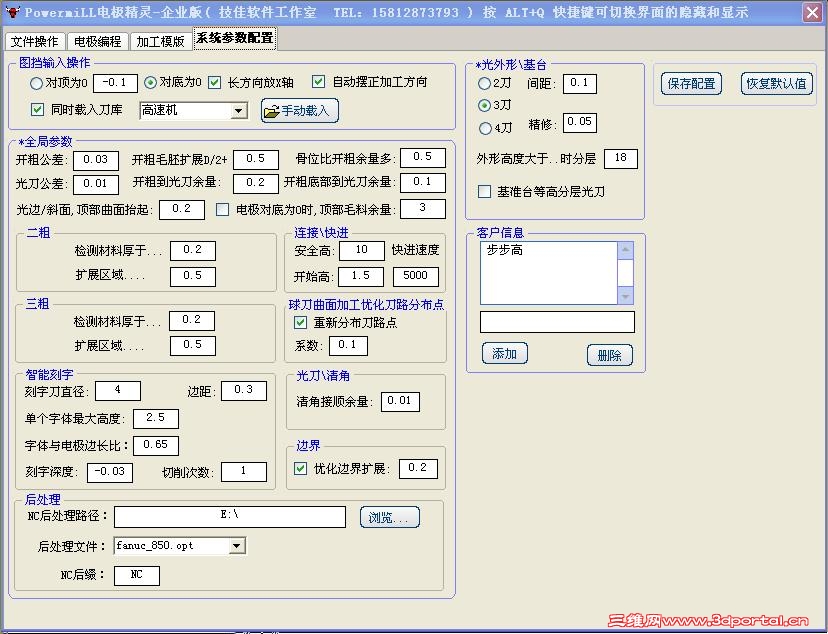
Task: Select the 系统参数配置 tab
Action: [235, 39]
